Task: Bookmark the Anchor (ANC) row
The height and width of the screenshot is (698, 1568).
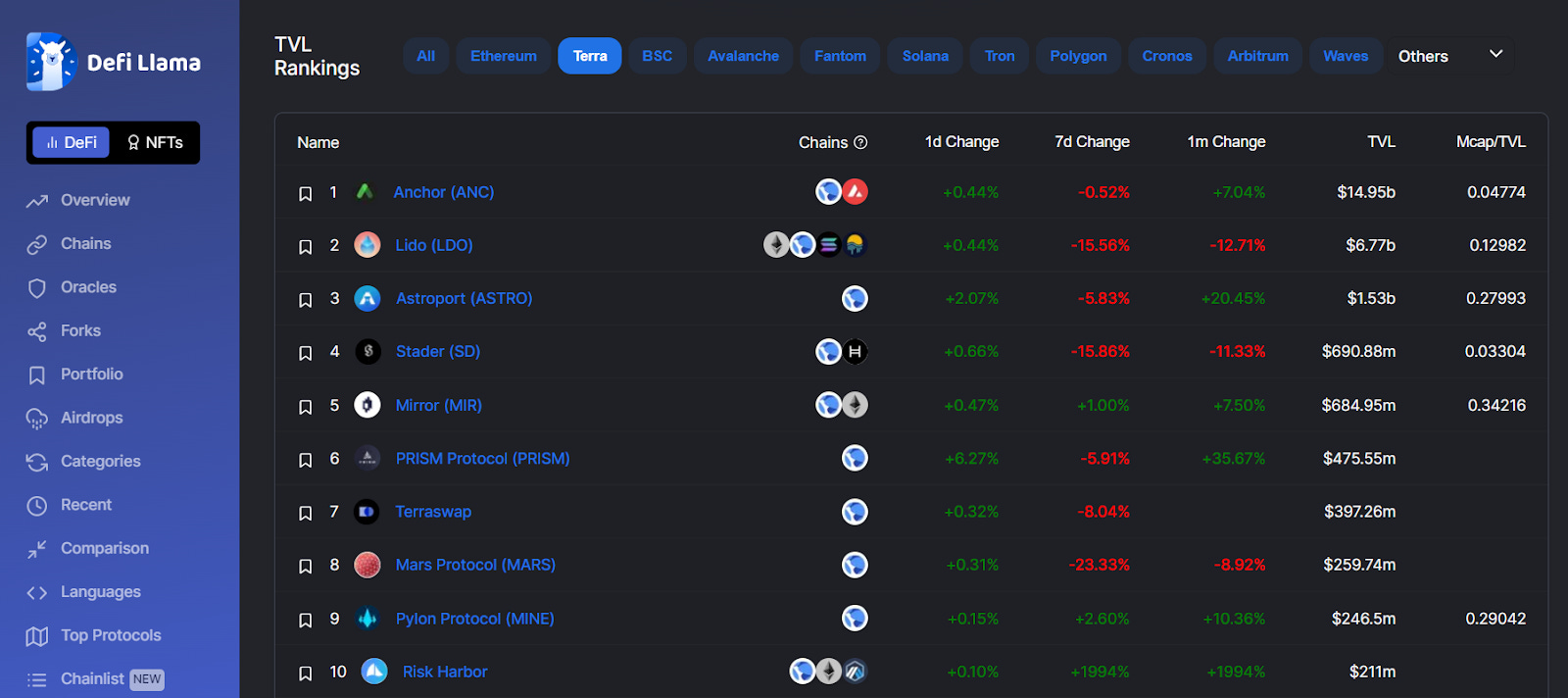Action: point(306,194)
